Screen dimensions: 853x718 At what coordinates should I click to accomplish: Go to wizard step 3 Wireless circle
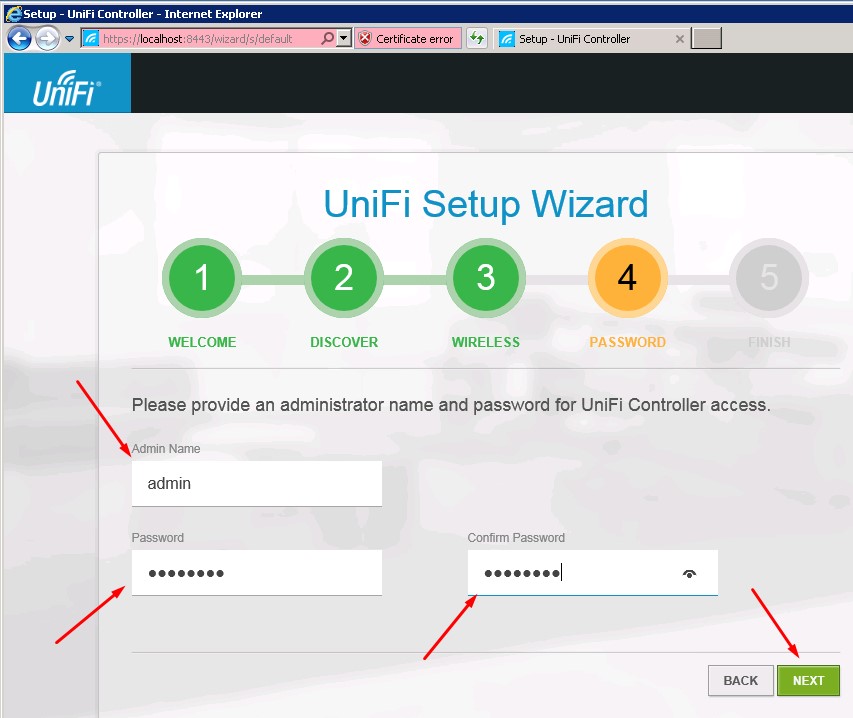pos(485,277)
